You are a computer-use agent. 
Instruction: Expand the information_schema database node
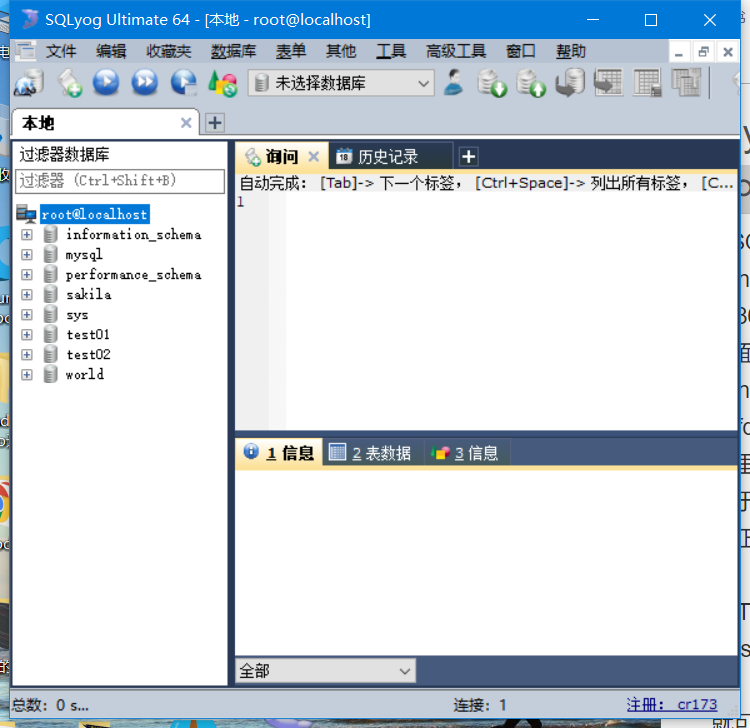pyautogui.click(x=27, y=234)
